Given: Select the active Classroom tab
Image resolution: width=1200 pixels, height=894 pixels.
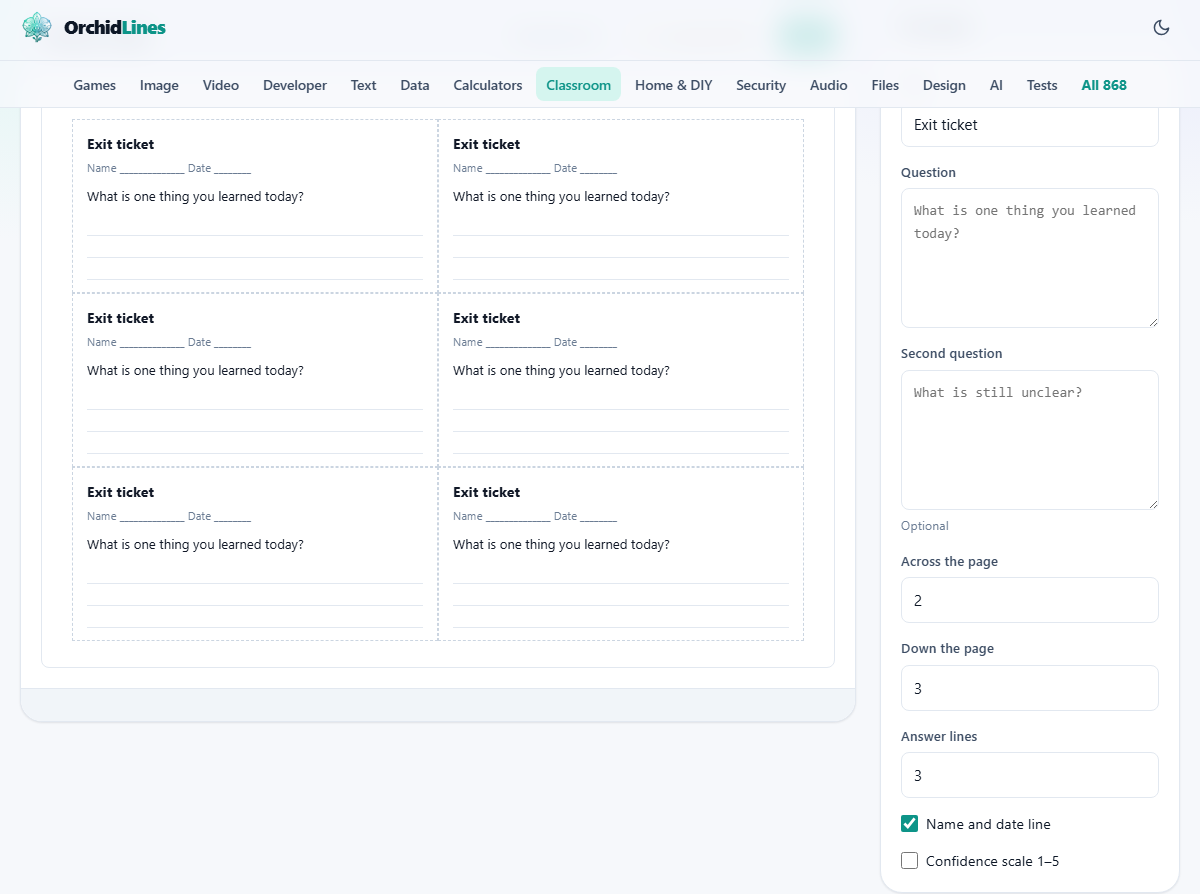Looking at the screenshot, I should [578, 85].
